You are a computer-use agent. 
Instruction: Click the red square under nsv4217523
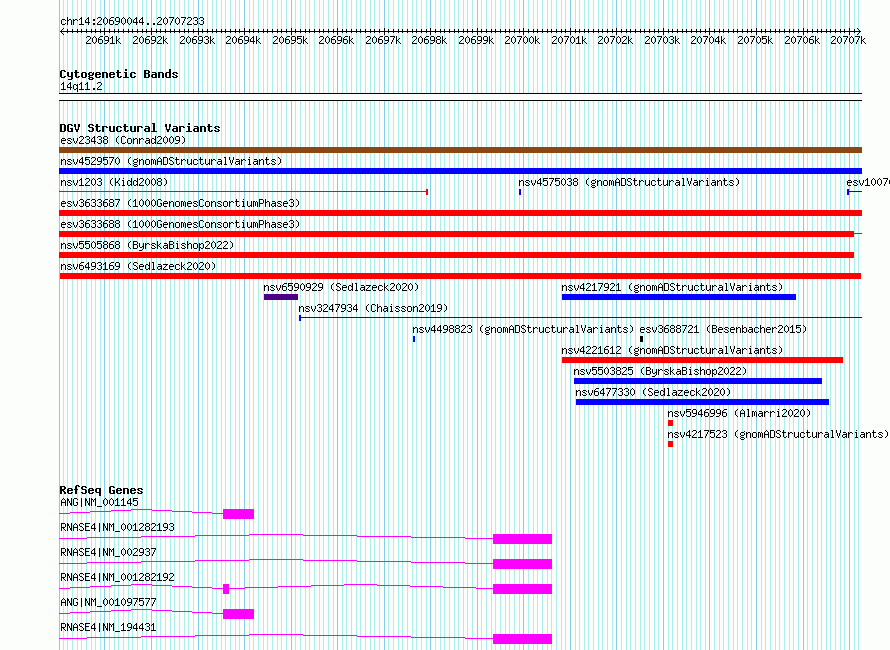click(670, 444)
